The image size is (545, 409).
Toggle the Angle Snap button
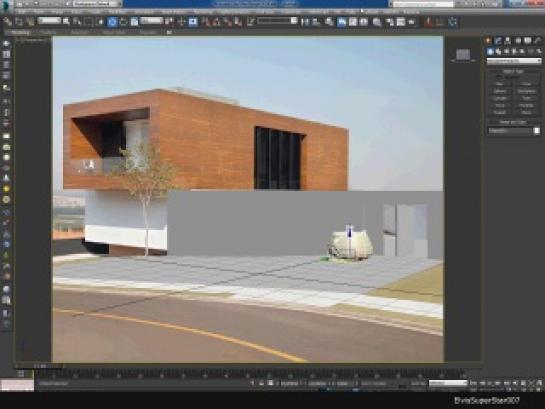point(217,22)
